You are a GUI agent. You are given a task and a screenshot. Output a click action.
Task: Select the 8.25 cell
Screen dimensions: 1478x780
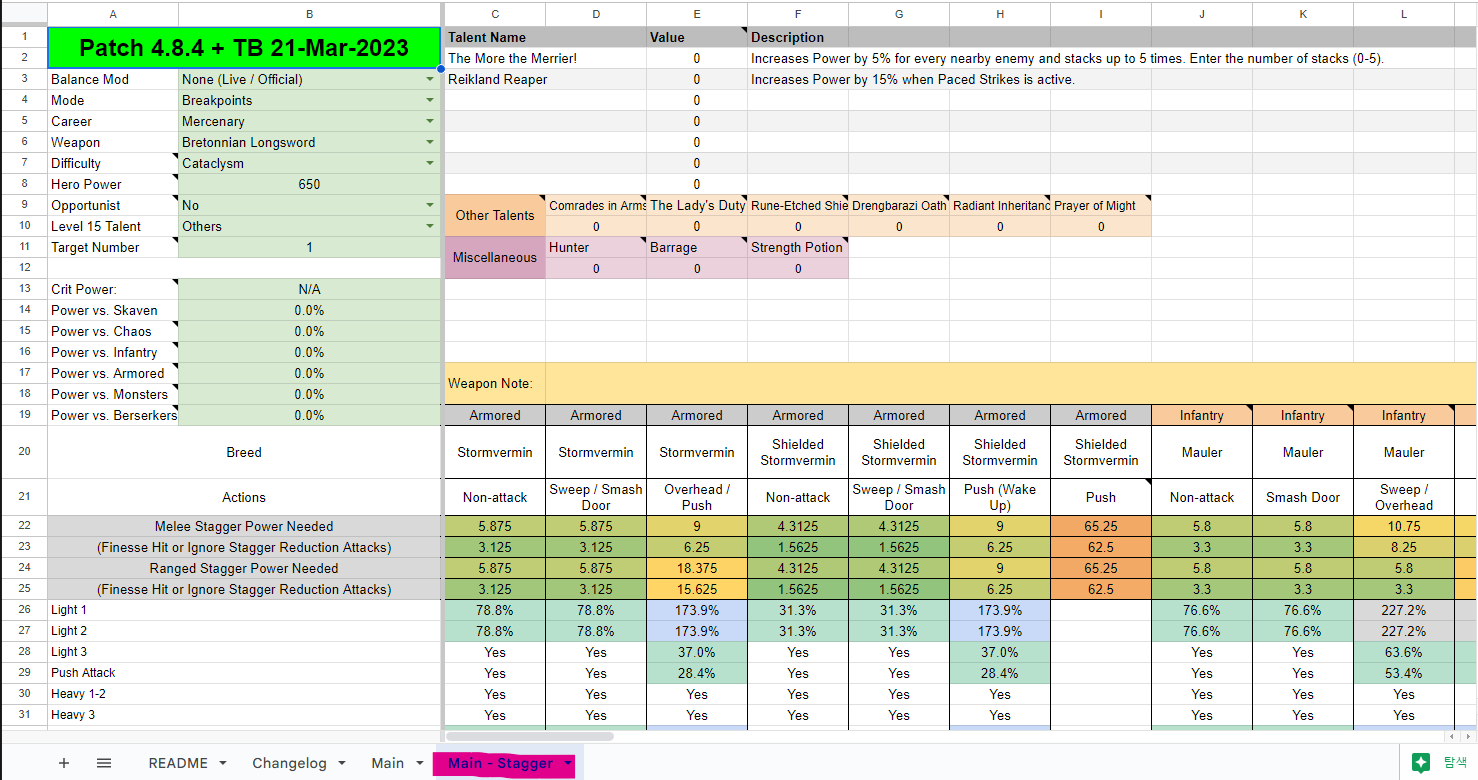[x=1404, y=547]
